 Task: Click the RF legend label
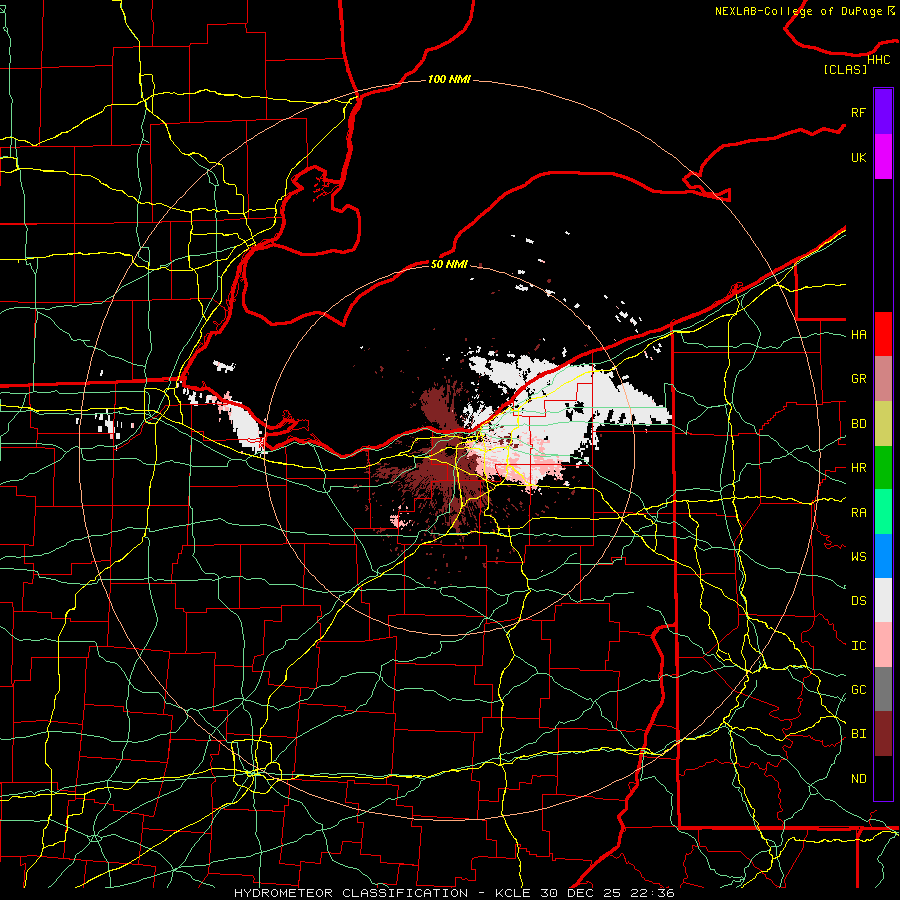858,112
